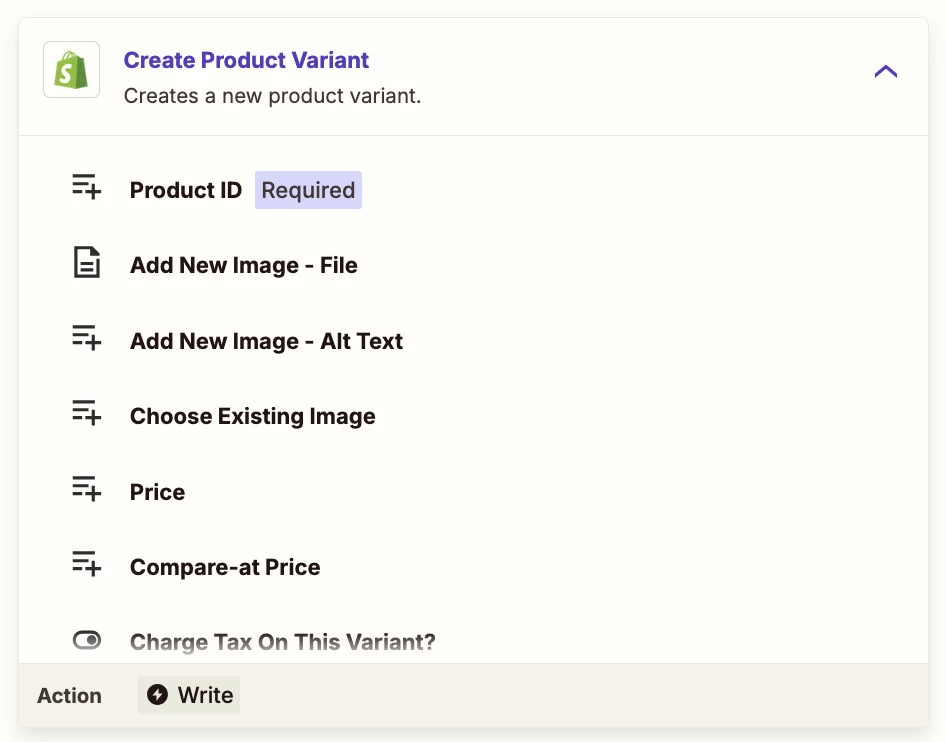
Task: Click the toggle icon beside Charge Tax On This Variant
Action: [x=87, y=639]
